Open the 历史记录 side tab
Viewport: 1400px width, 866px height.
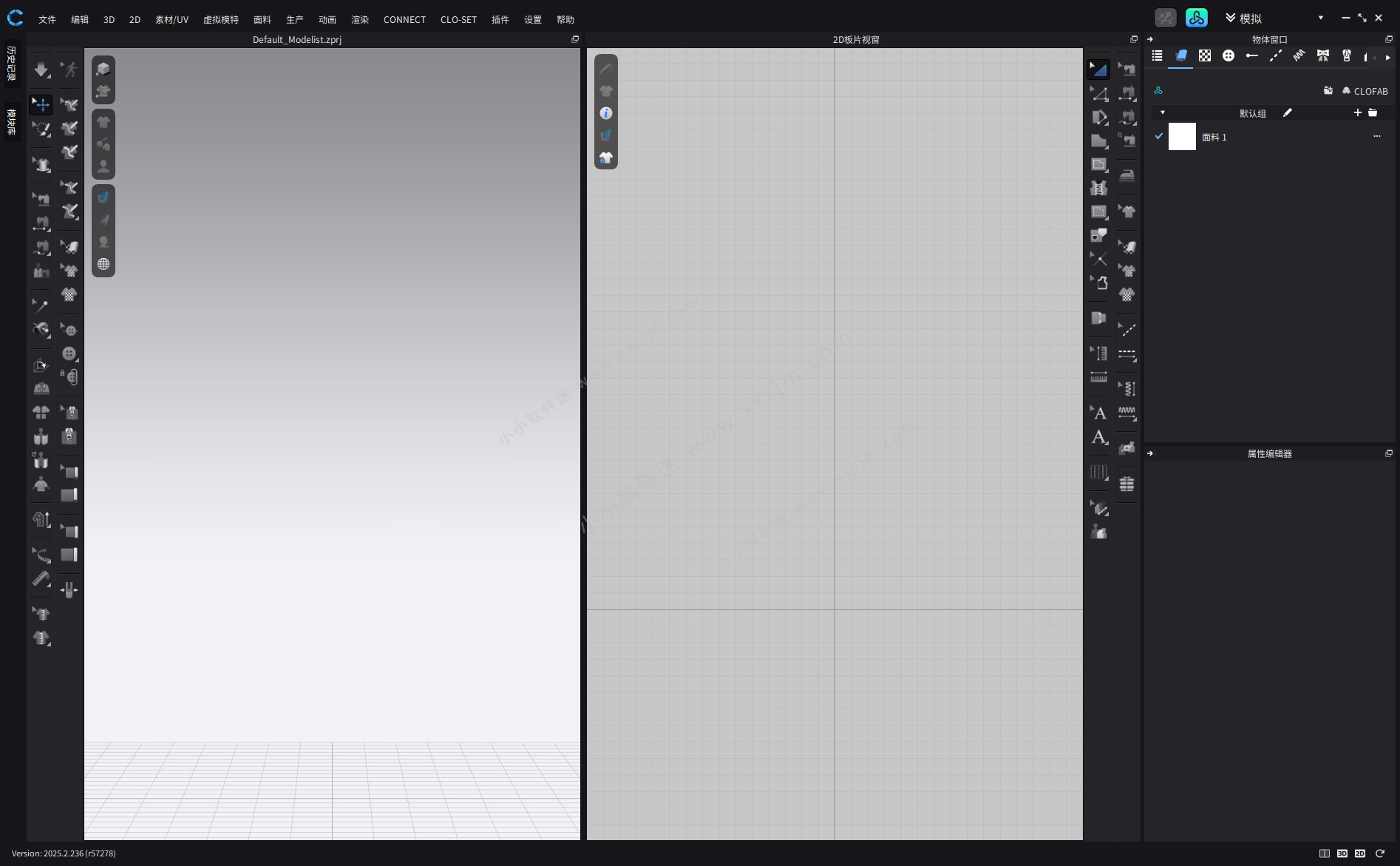(x=11, y=64)
